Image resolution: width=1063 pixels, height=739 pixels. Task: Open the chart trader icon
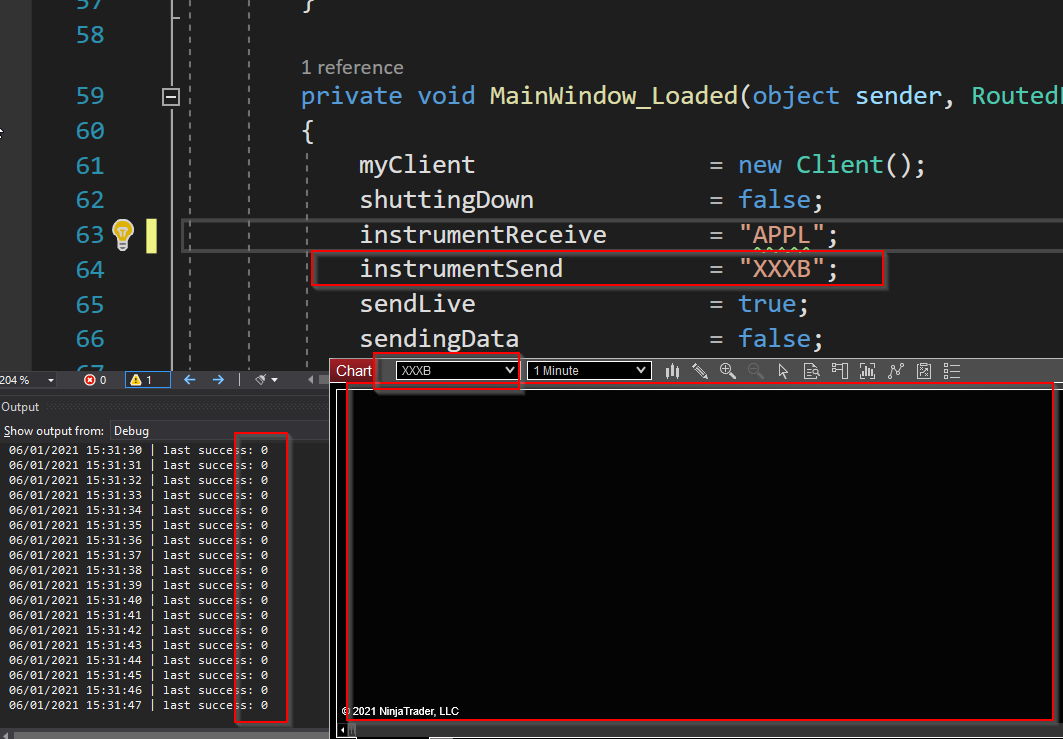pos(839,371)
